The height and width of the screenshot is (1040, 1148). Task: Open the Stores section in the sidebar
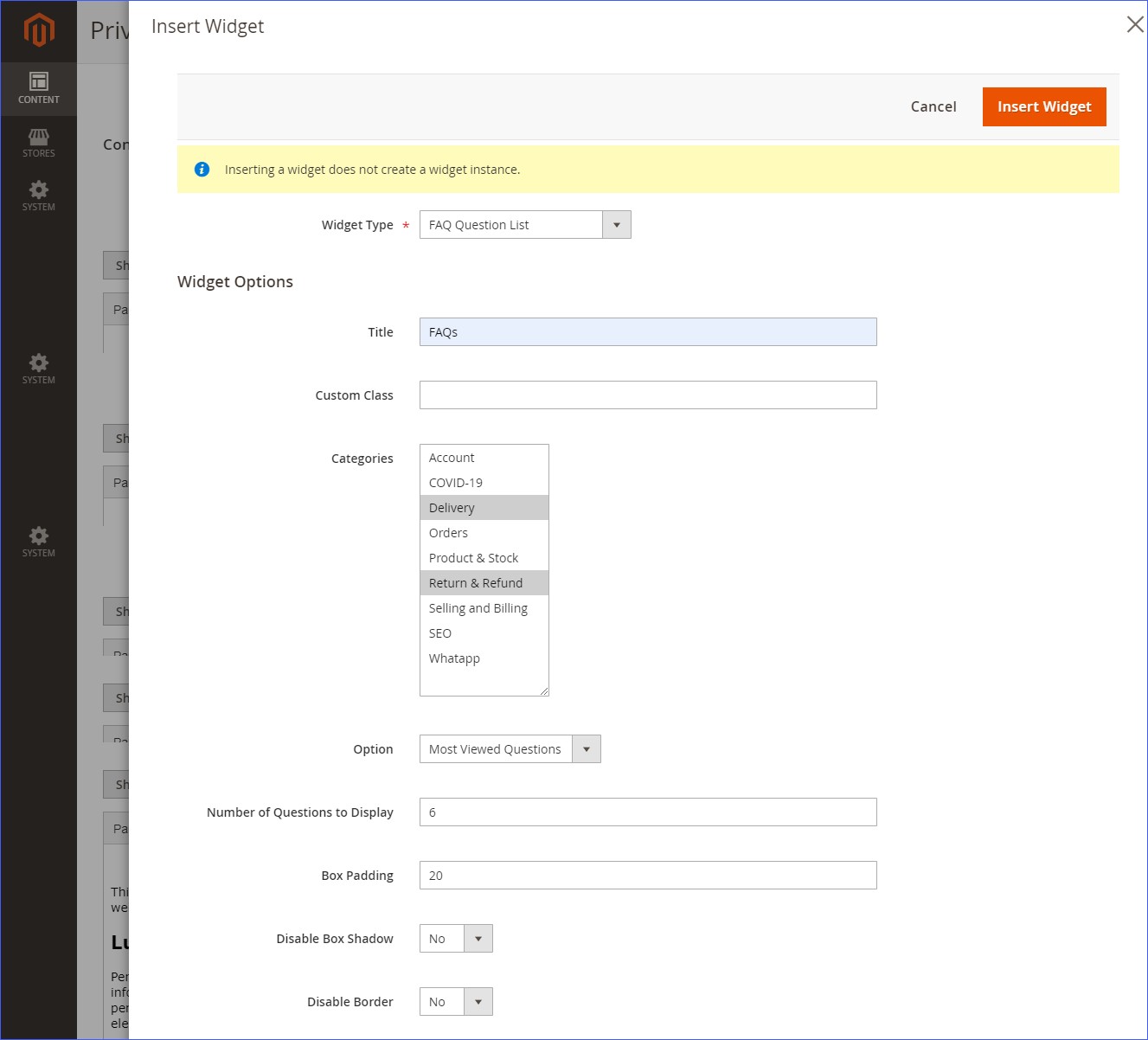click(x=38, y=143)
